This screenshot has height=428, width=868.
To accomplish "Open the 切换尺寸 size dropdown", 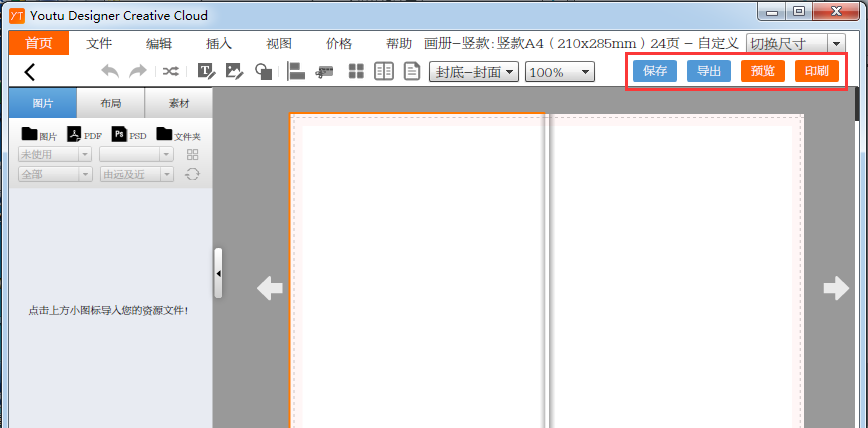I will click(795, 44).
